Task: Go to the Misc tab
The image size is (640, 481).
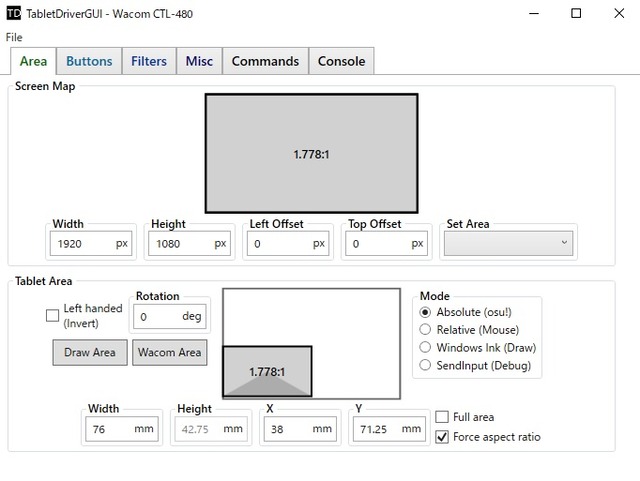Action: (199, 61)
